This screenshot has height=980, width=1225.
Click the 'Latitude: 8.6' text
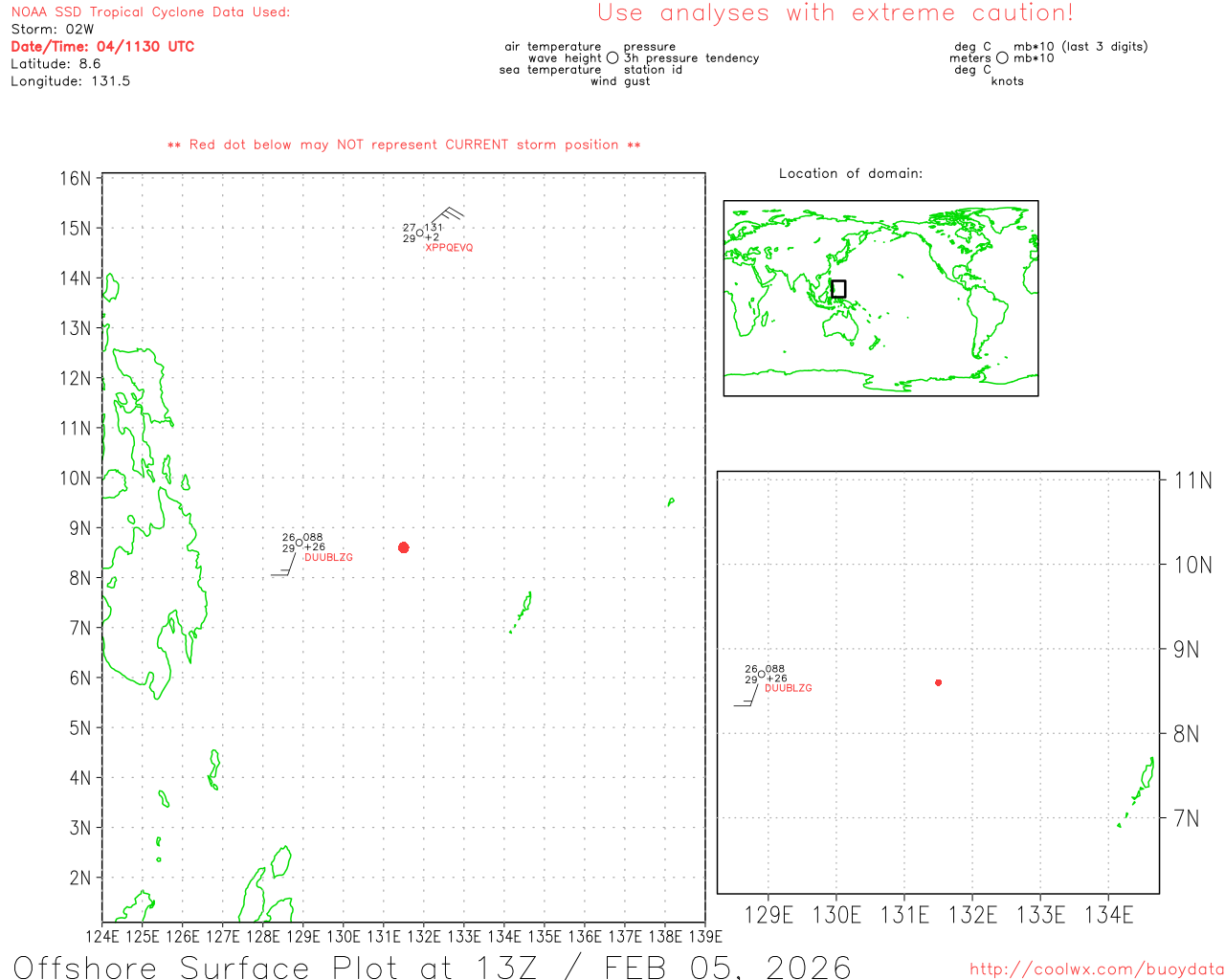pos(56,64)
